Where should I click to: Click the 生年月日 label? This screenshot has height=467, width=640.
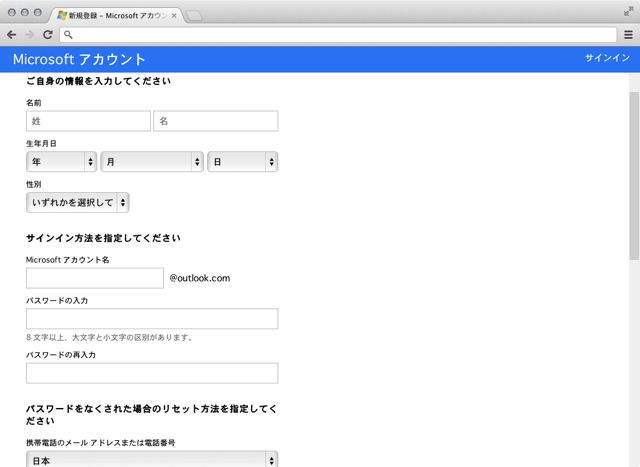pyautogui.click(x=41, y=143)
